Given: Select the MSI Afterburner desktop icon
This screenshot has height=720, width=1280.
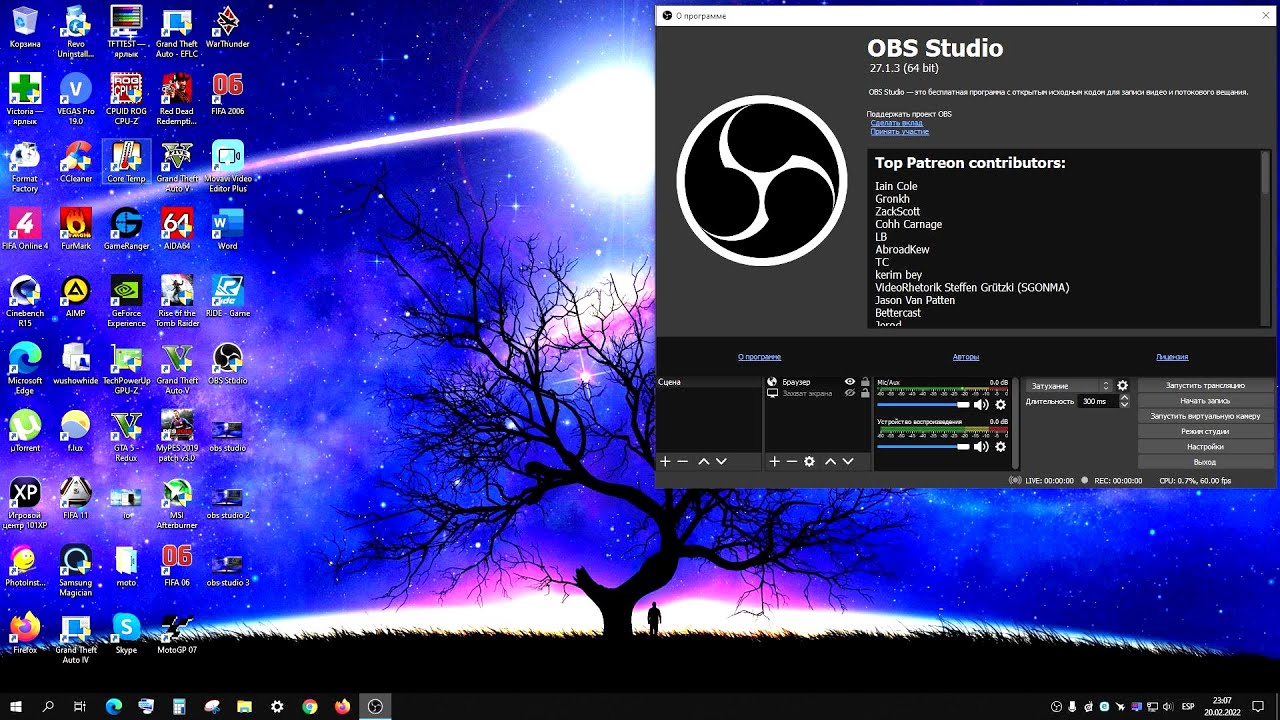Looking at the screenshot, I should pos(177,504).
